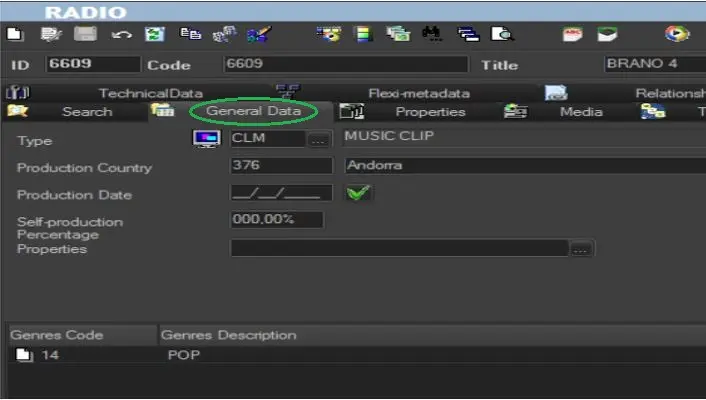Click the Production Country code field

281,165
